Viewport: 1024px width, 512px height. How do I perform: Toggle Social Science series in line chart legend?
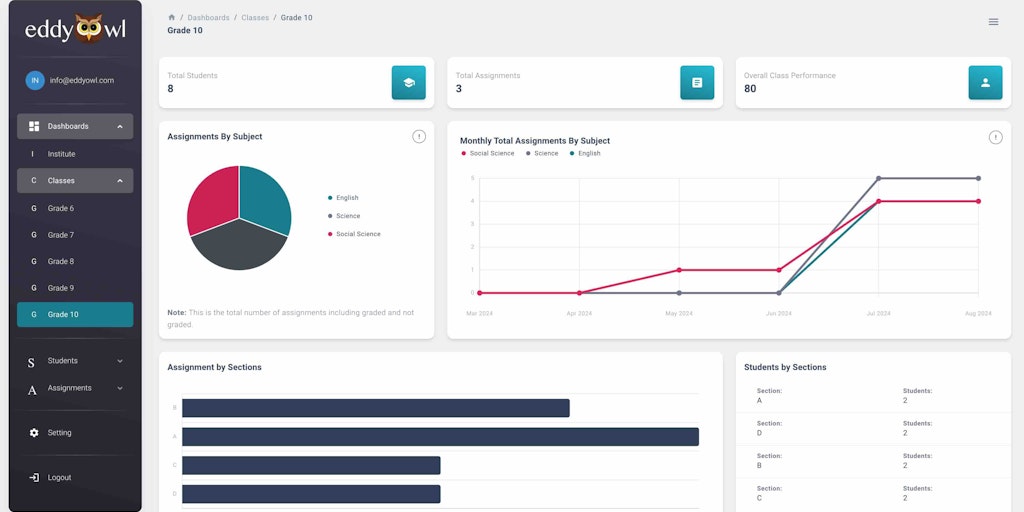tap(488, 153)
